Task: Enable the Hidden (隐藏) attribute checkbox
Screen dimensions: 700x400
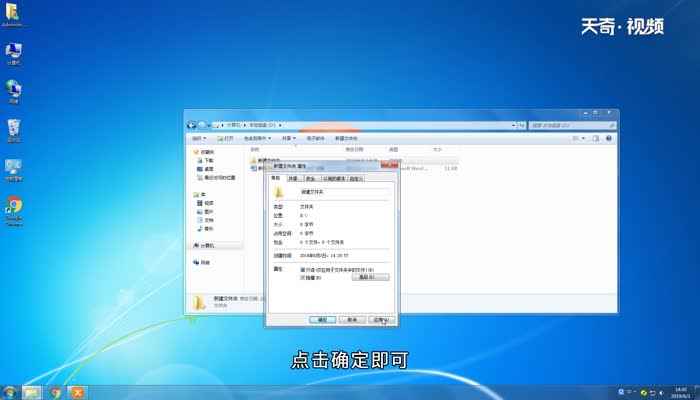Action: (x=302, y=278)
